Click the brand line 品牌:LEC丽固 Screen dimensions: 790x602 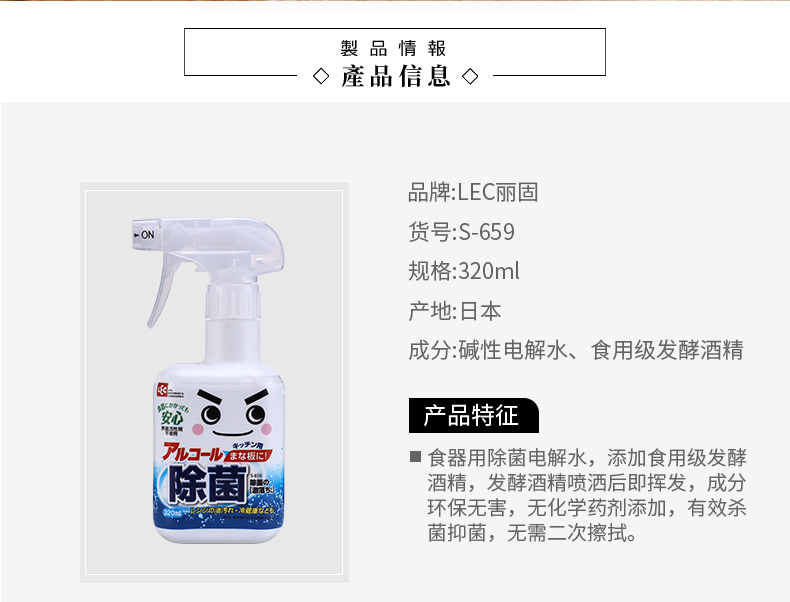click(x=473, y=192)
